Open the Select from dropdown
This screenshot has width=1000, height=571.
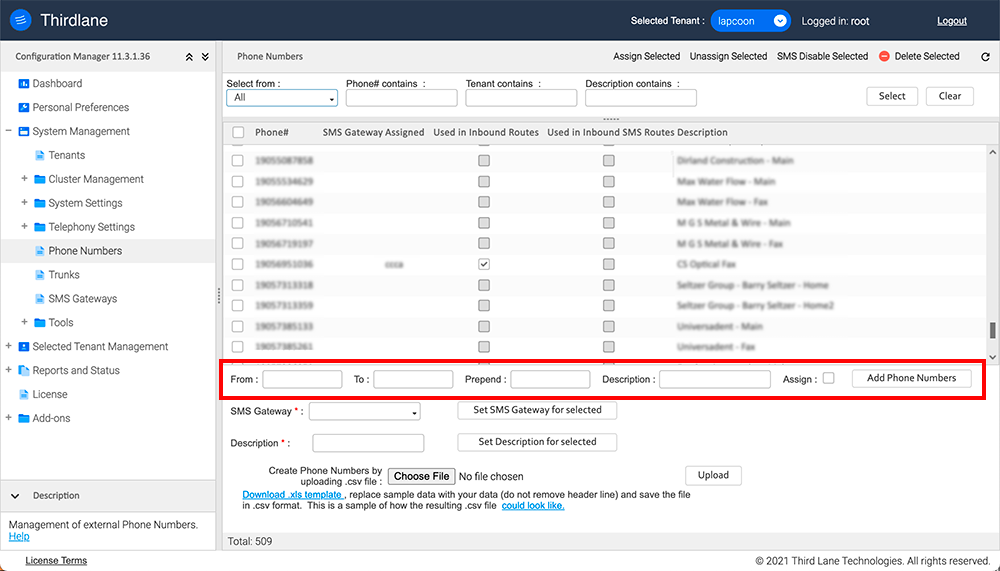pos(282,98)
